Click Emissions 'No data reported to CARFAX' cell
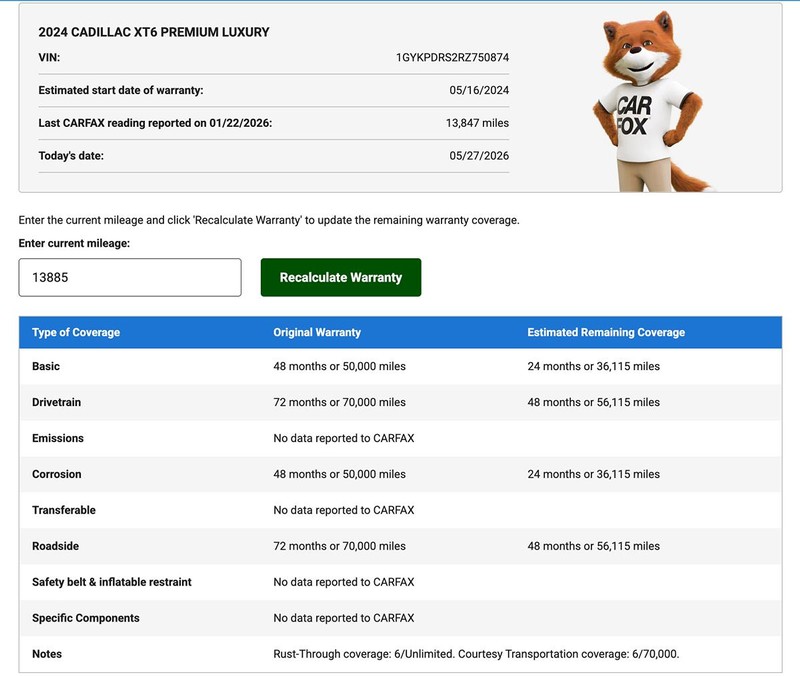Image resolution: width=800 pixels, height=676 pixels. click(344, 438)
